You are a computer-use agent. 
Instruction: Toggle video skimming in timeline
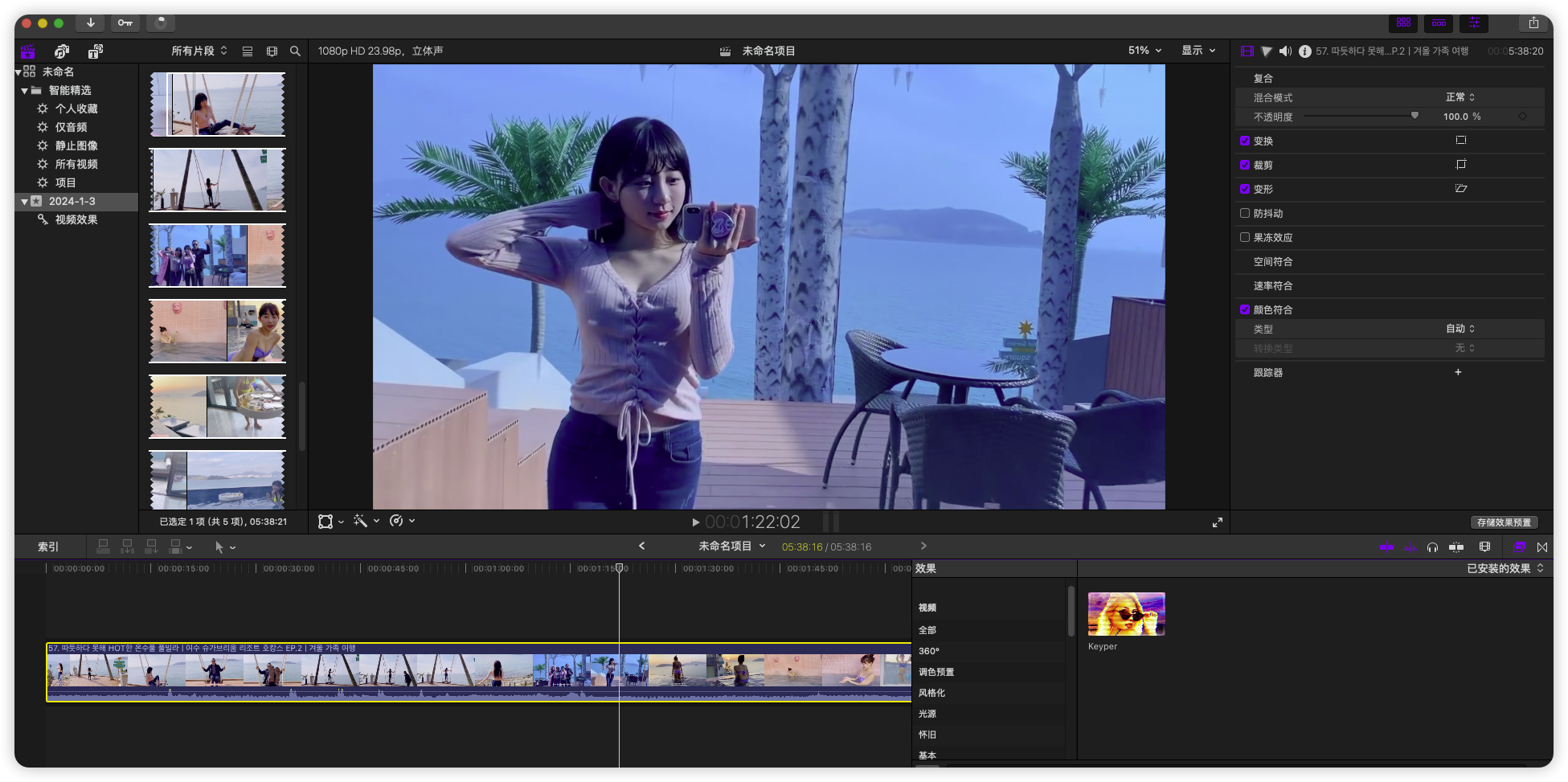(1386, 547)
